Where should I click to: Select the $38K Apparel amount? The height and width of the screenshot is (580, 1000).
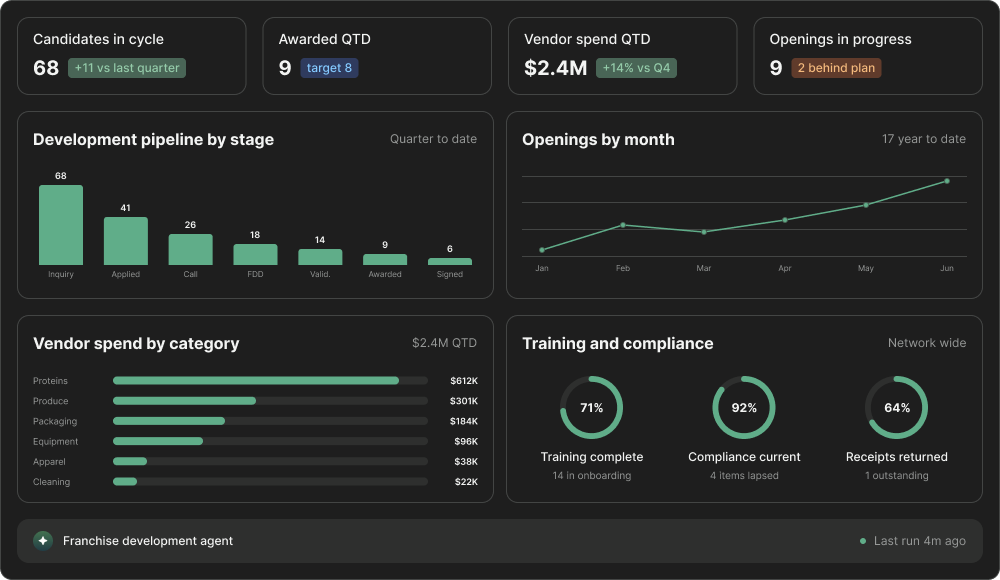(466, 462)
